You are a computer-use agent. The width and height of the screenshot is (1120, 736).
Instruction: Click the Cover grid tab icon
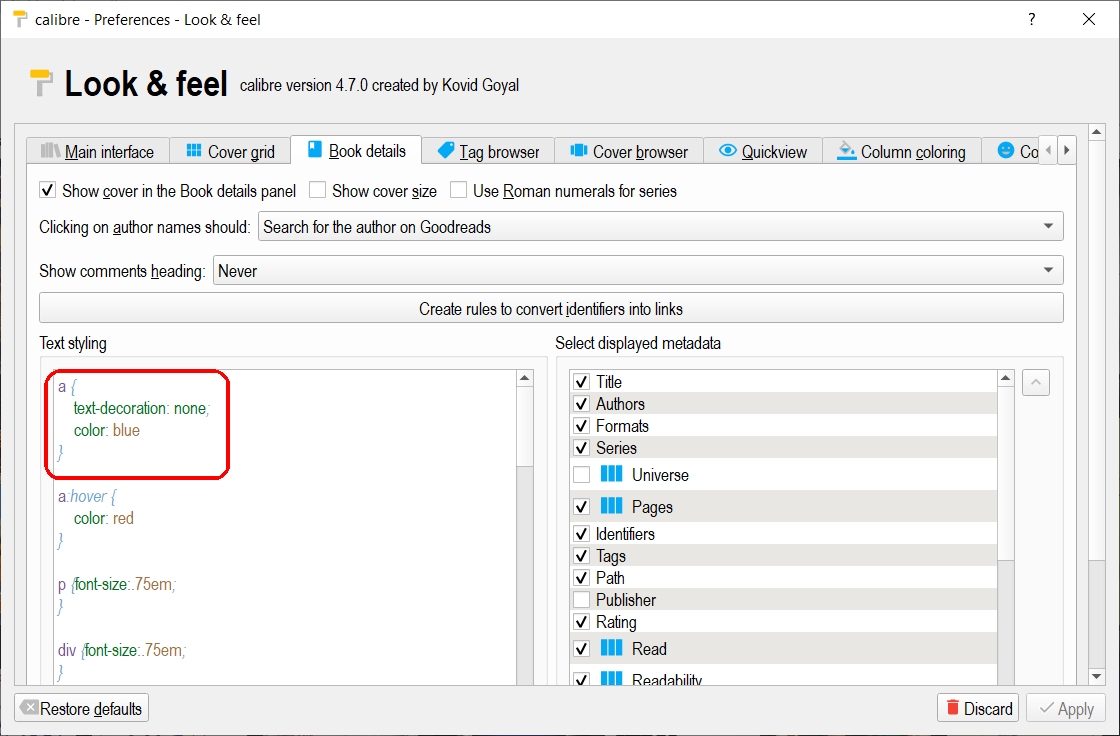194,150
